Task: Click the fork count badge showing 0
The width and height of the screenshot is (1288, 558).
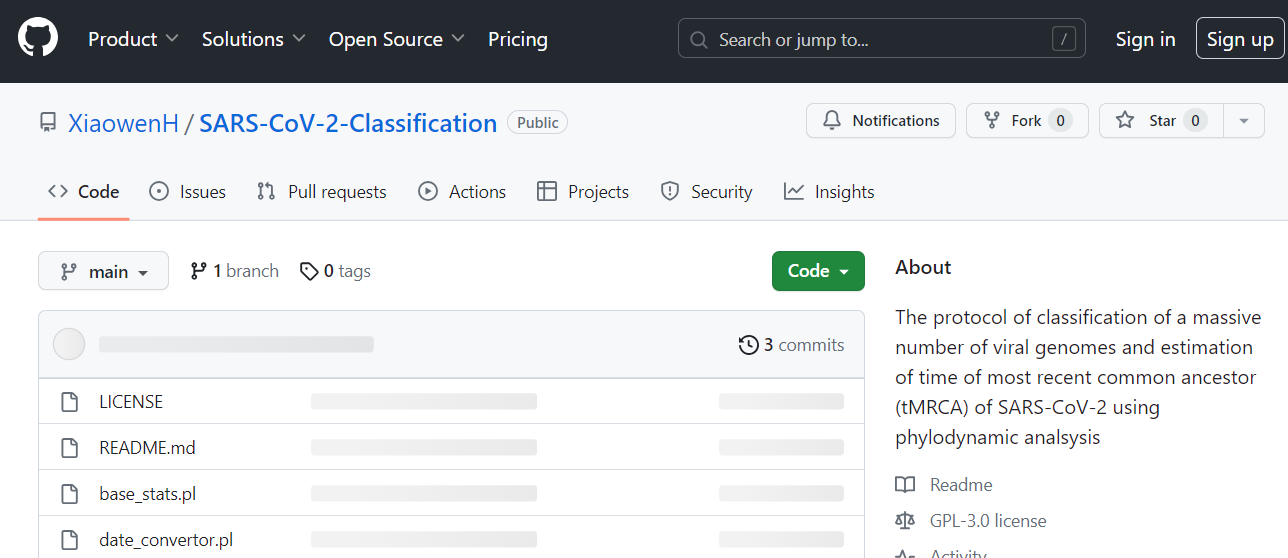Action: tap(1061, 120)
